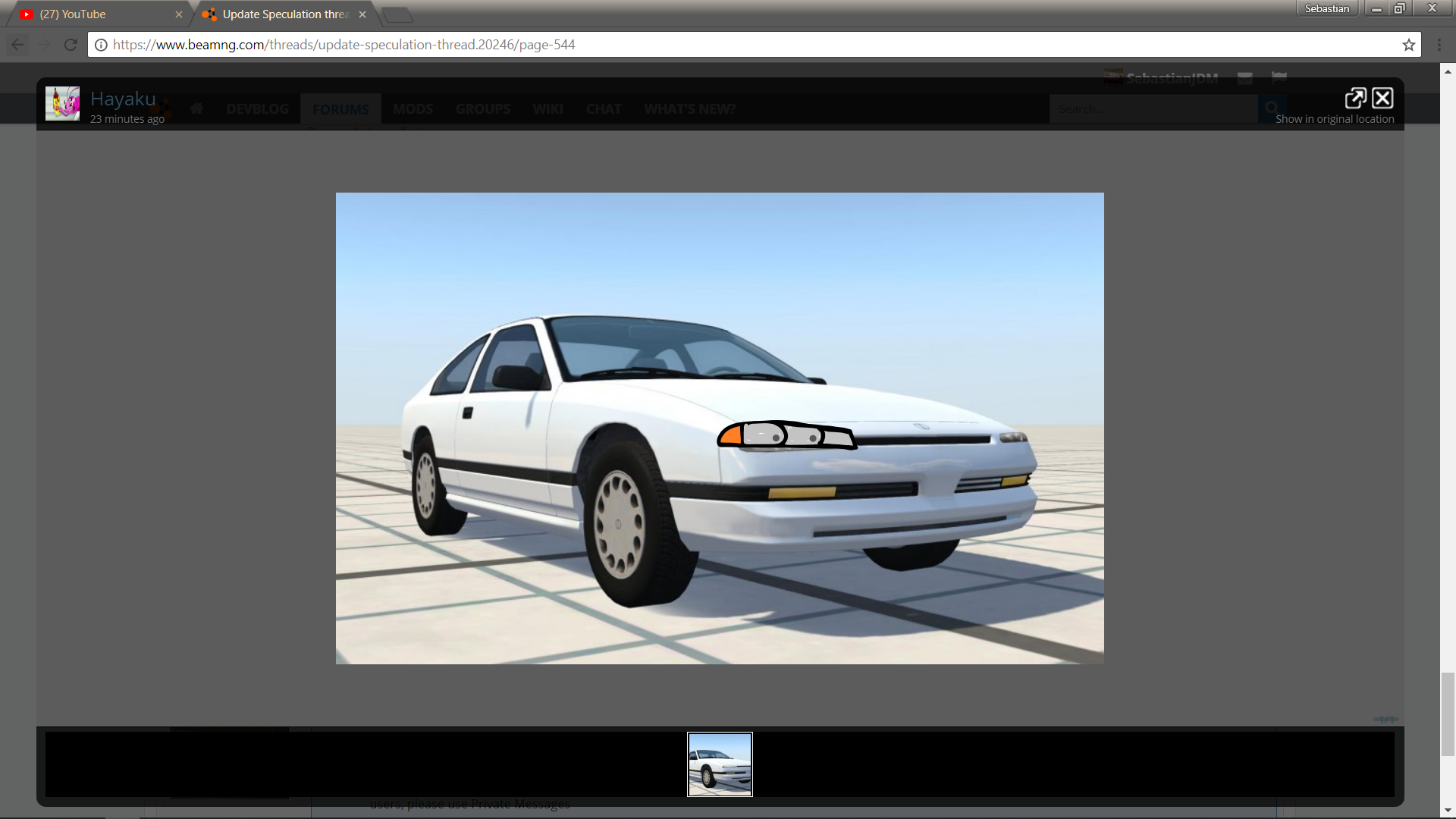
Task: Close the Update Speculation thread tab
Action: point(362,14)
